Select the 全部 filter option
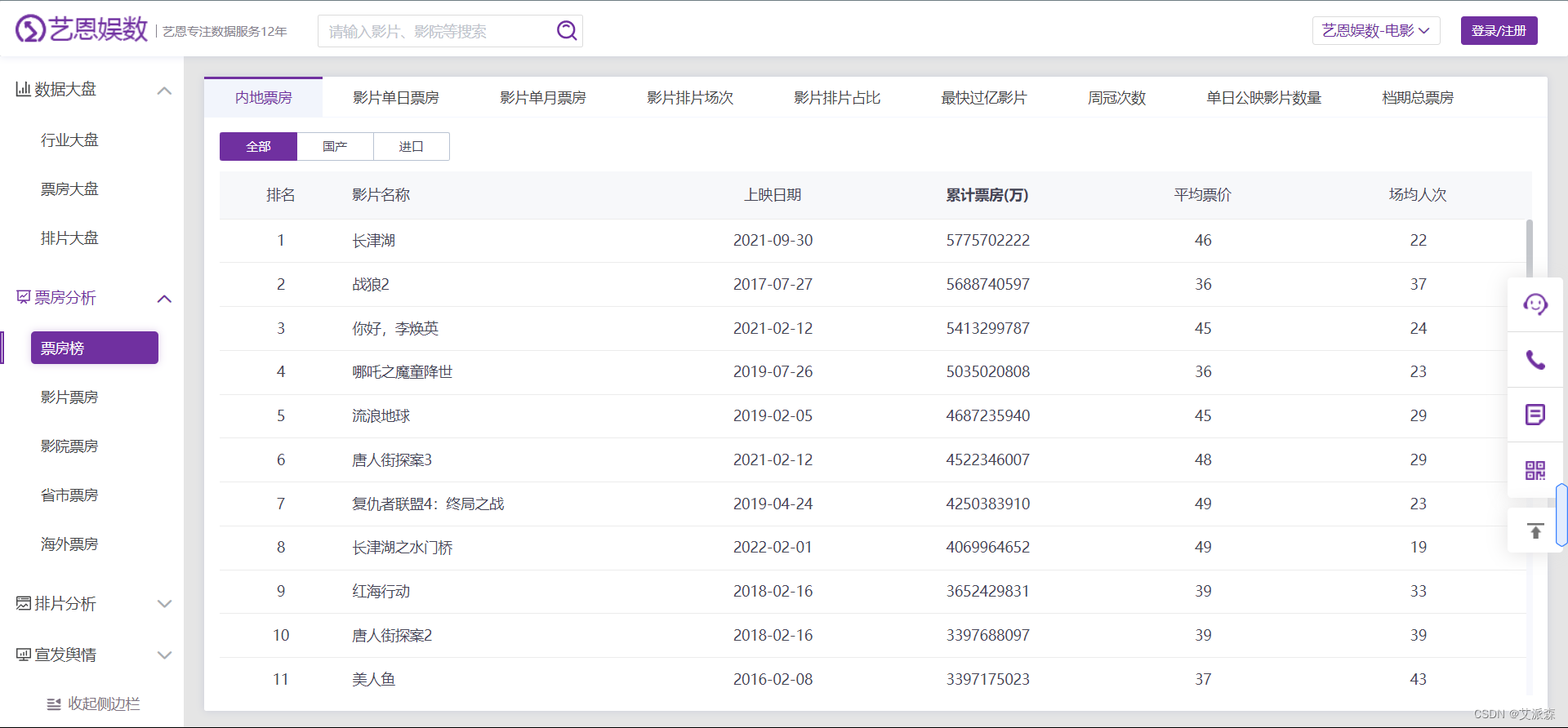The height and width of the screenshot is (728, 1568). 258,147
